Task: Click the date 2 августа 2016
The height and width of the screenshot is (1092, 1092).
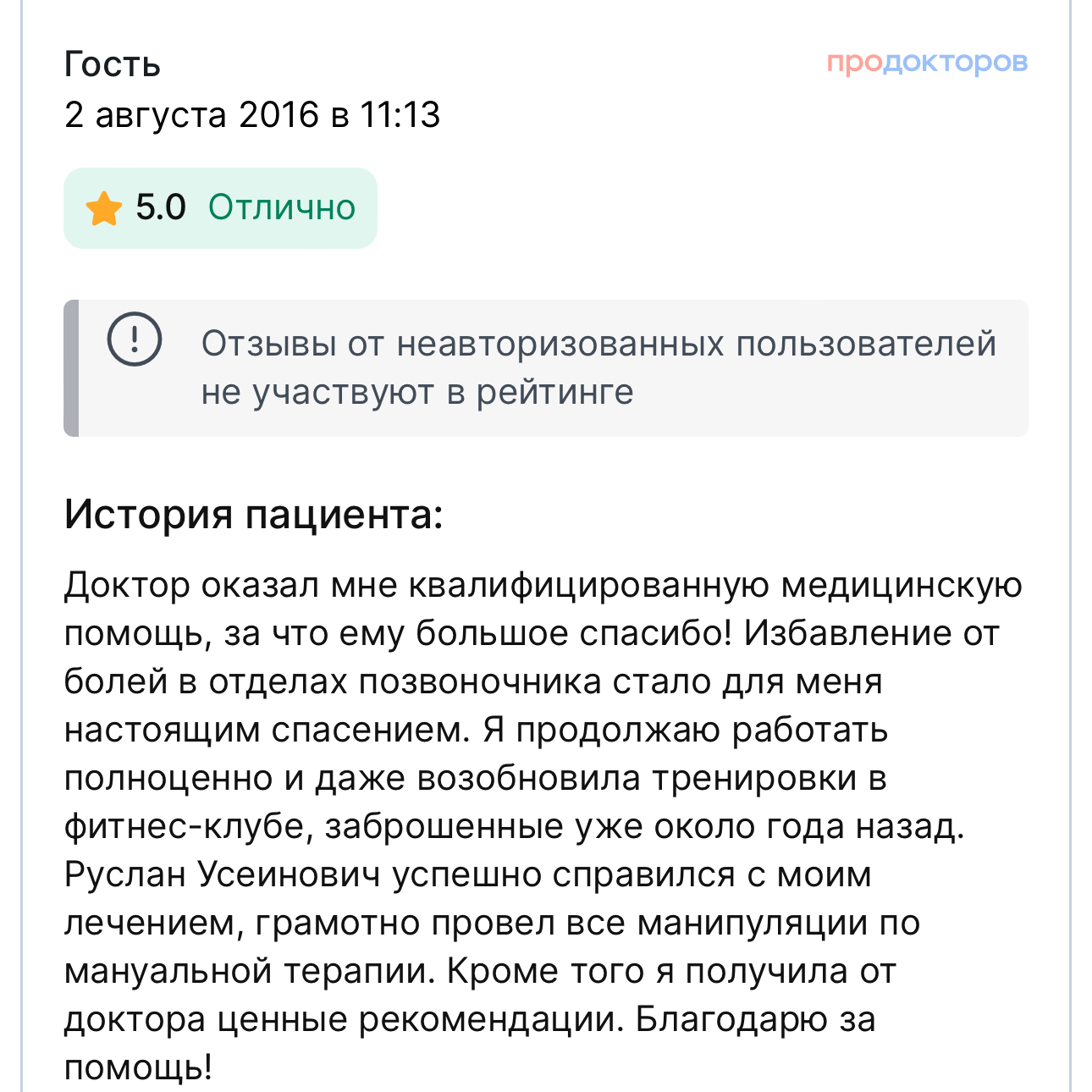Action: pos(192,114)
